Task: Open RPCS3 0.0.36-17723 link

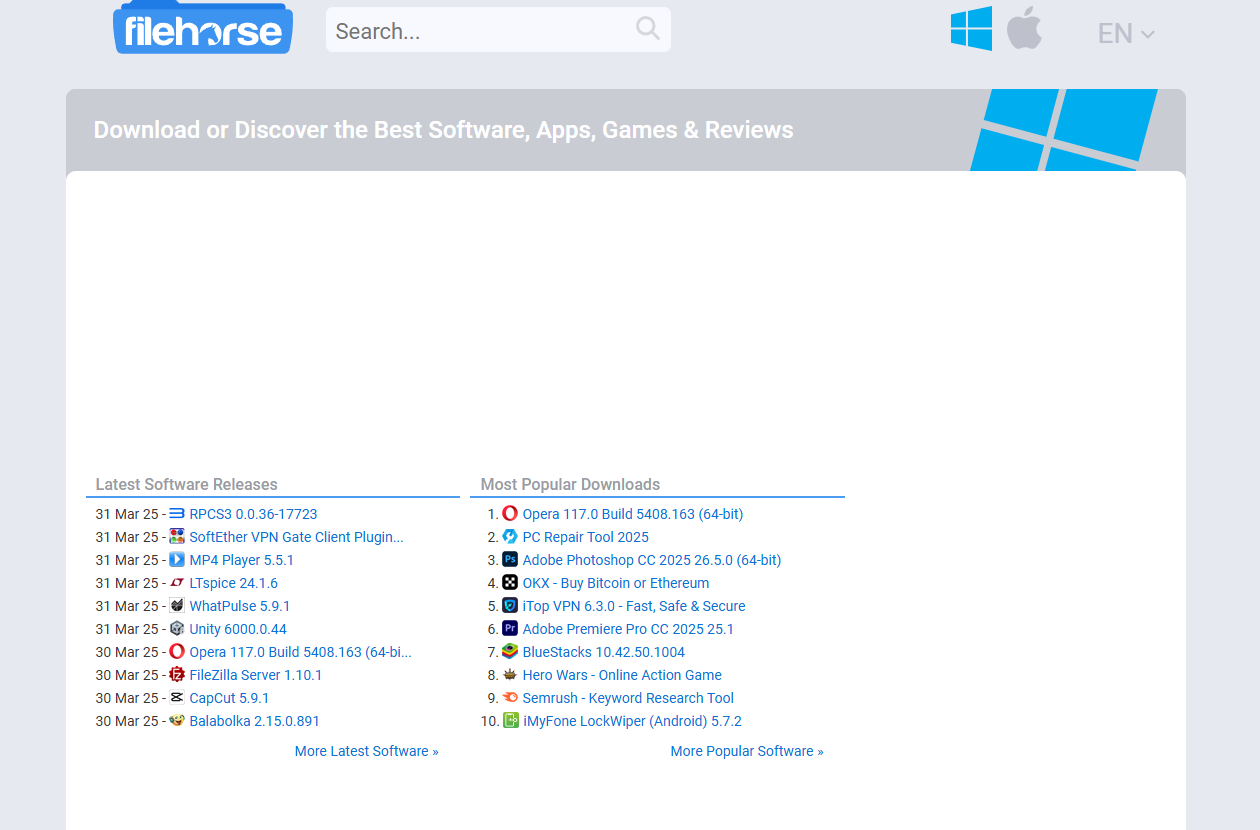Action: click(253, 514)
